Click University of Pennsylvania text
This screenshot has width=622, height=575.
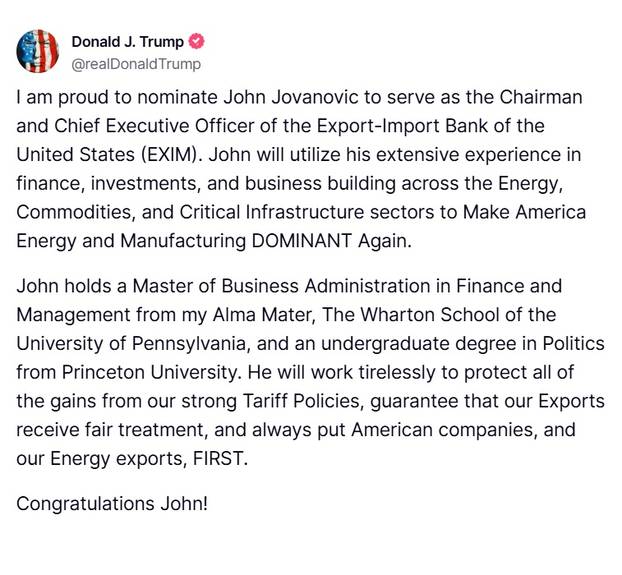[x=133, y=344]
